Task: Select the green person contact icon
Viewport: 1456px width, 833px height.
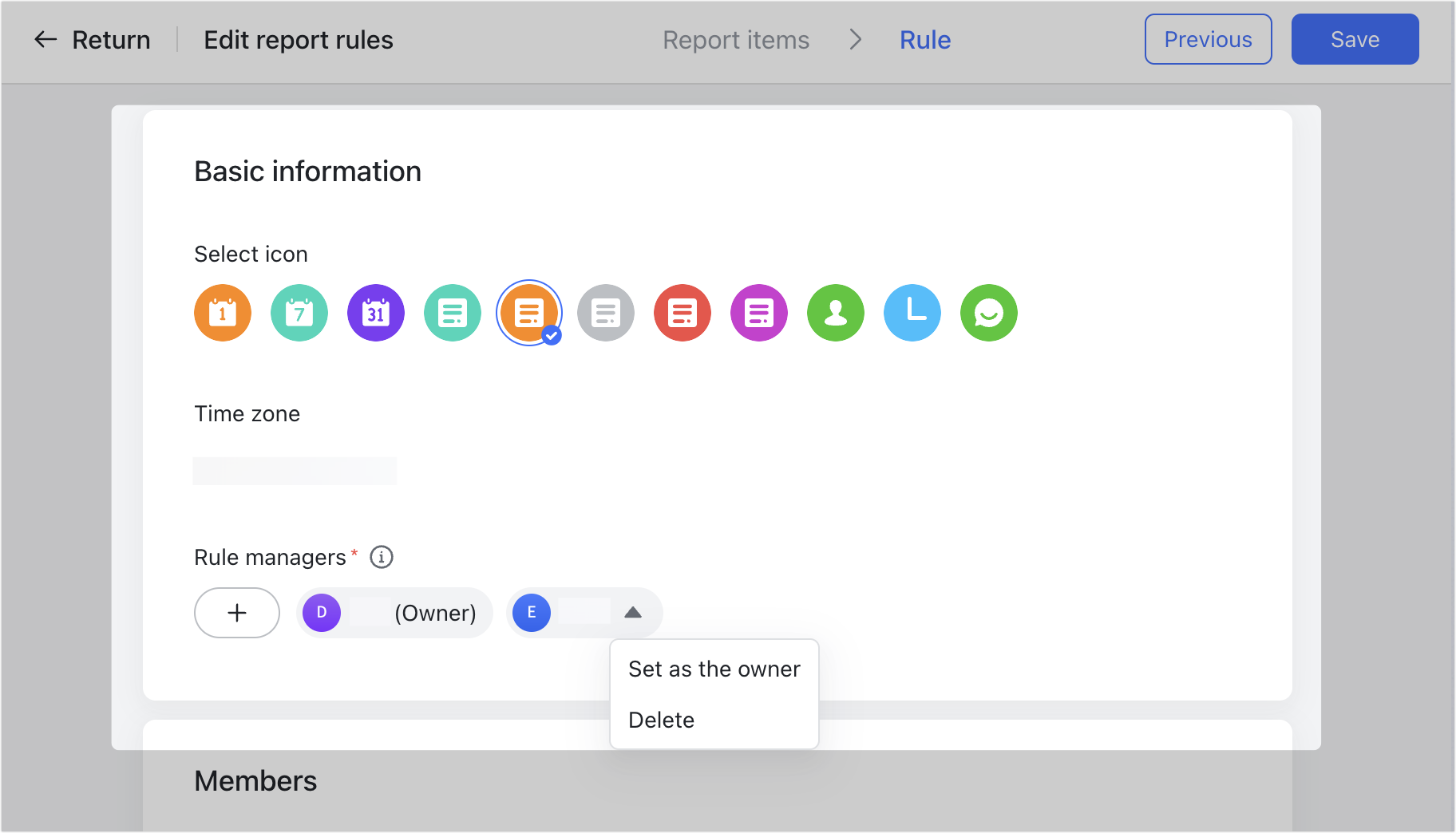Action: pyautogui.click(x=835, y=313)
